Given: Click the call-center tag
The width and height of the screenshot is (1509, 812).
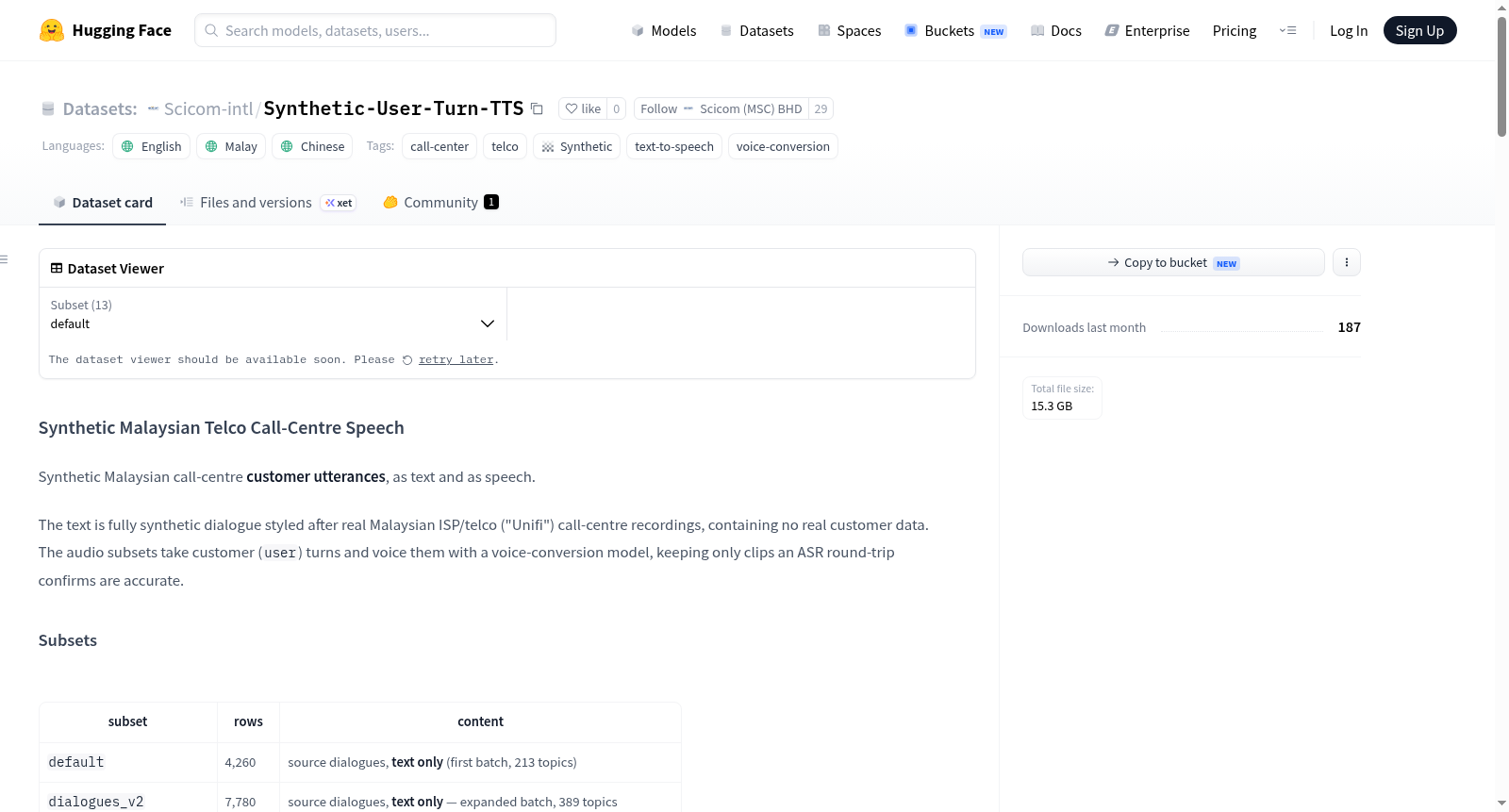Looking at the screenshot, I should click(x=439, y=146).
